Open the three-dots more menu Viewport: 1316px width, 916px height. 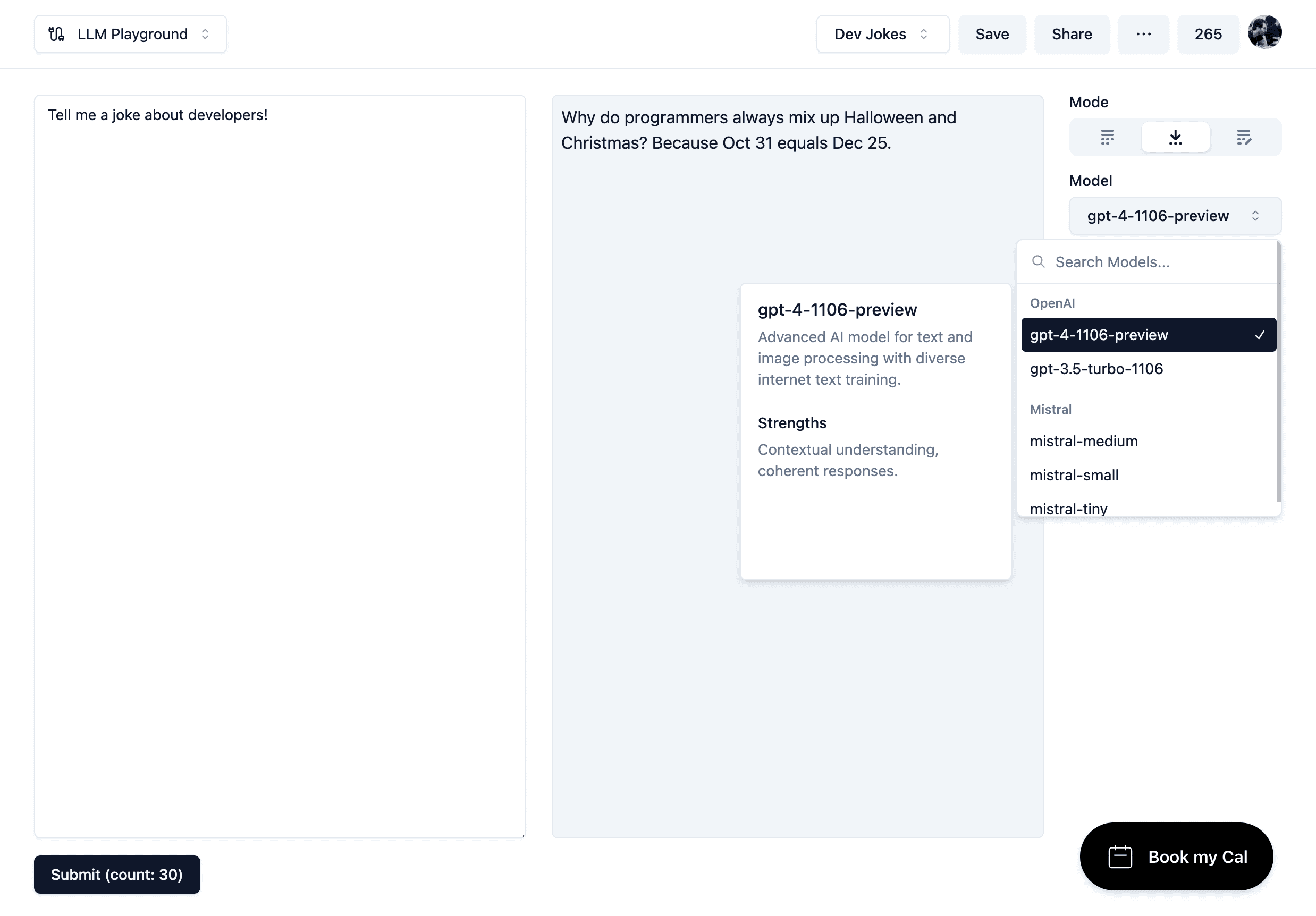coord(1143,35)
